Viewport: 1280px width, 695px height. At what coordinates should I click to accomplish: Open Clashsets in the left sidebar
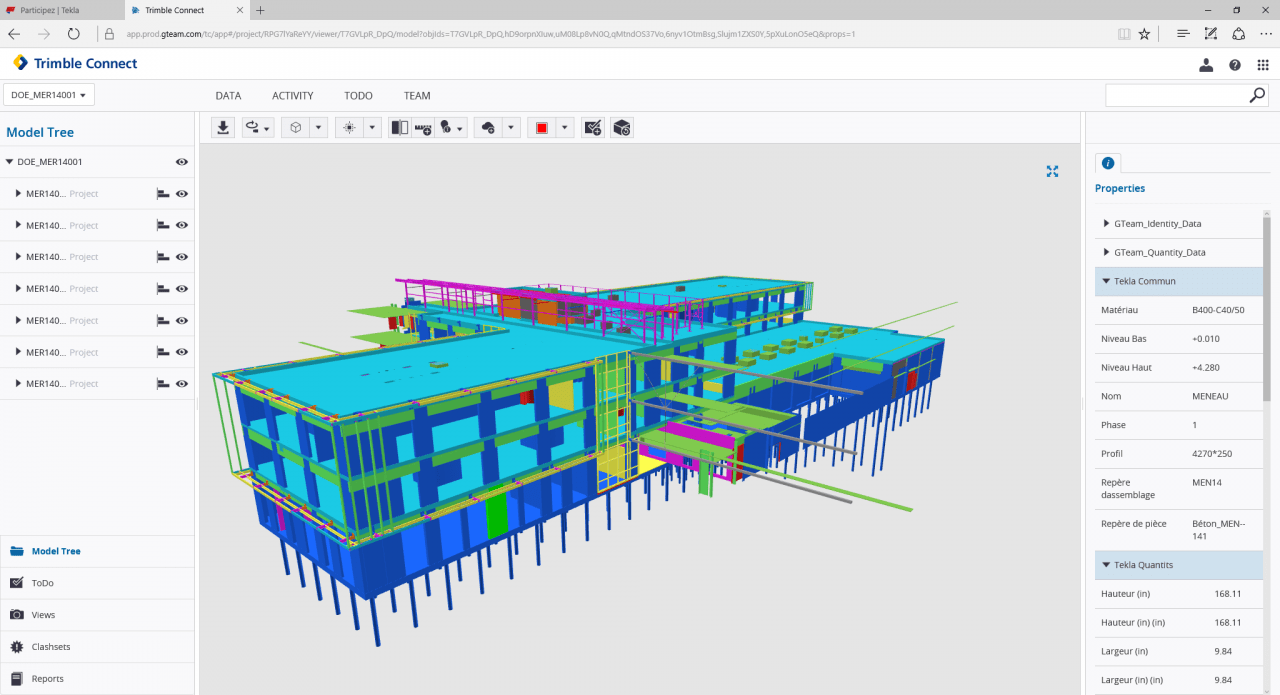(50, 647)
